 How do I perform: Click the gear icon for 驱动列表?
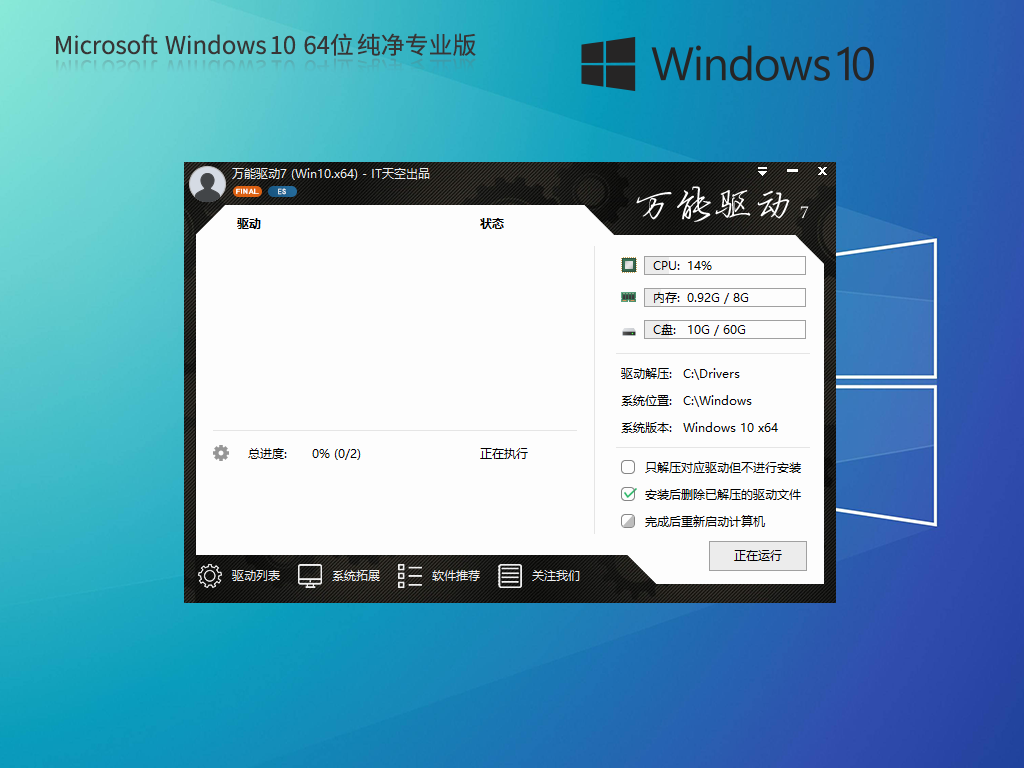(210, 575)
